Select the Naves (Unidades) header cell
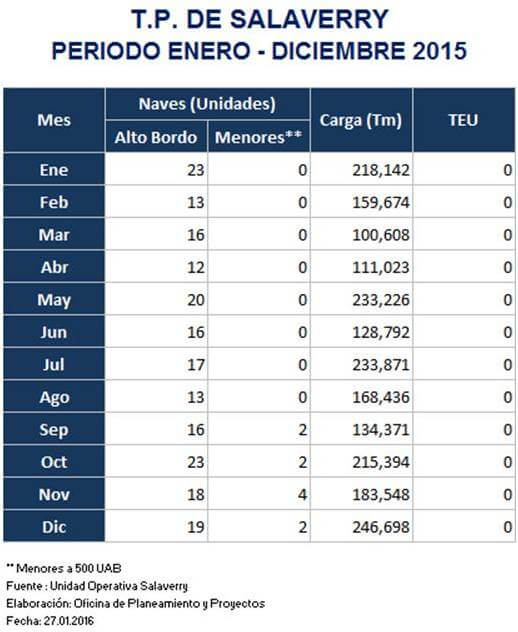 [x=208, y=104]
